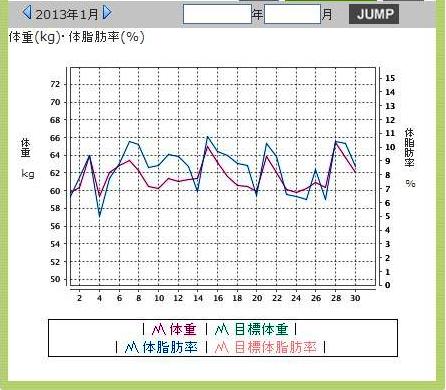Click the 目標体脂肪率 legend zigzag icon

point(222,348)
